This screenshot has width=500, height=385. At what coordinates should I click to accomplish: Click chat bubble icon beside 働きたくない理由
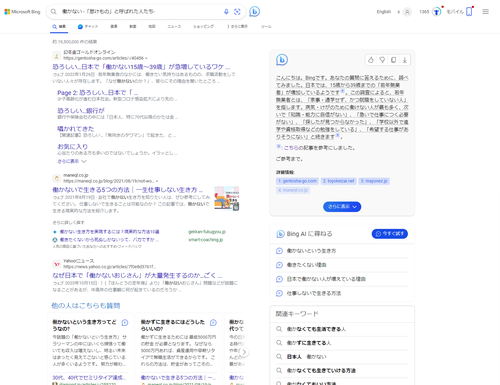[279, 265]
